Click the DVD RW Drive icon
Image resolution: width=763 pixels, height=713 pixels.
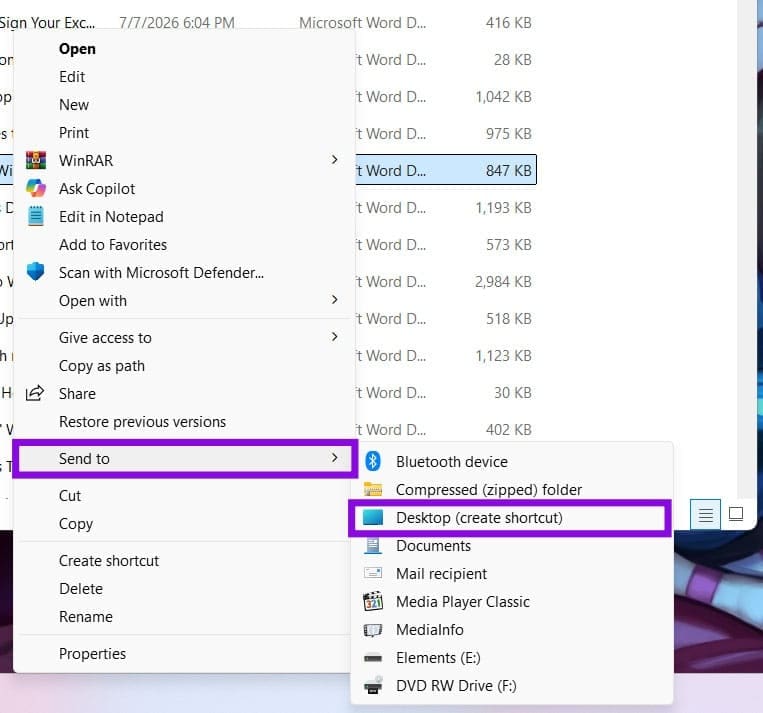pyautogui.click(x=373, y=685)
